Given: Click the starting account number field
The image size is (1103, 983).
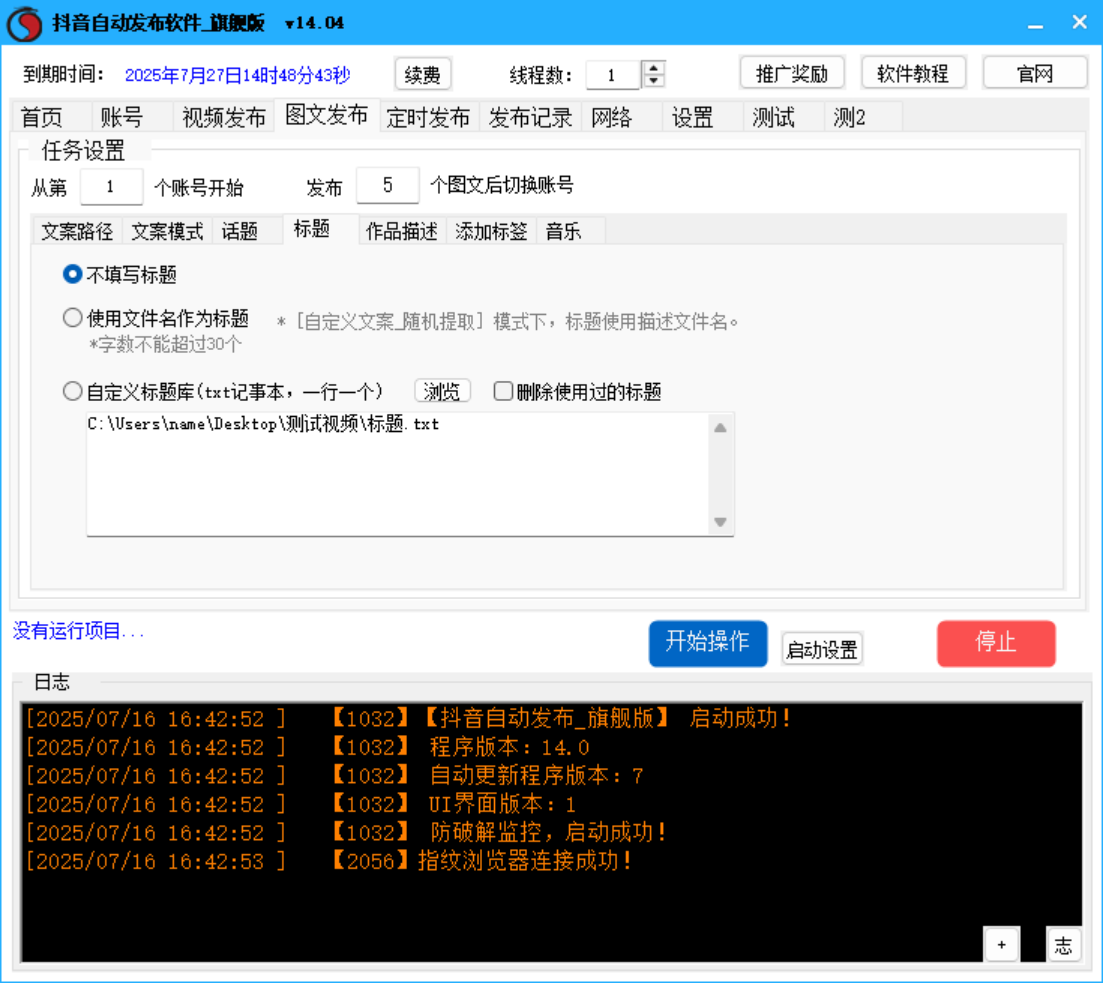Looking at the screenshot, I should 111,186.
